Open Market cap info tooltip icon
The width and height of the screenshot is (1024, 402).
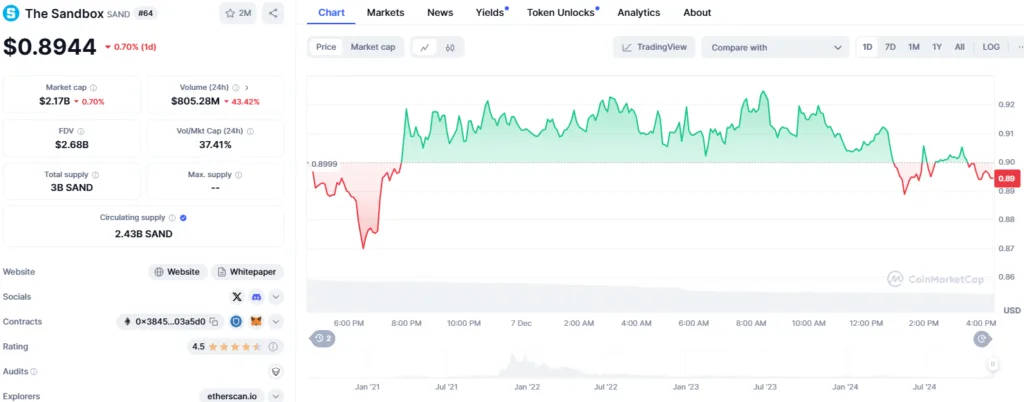(x=93, y=87)
